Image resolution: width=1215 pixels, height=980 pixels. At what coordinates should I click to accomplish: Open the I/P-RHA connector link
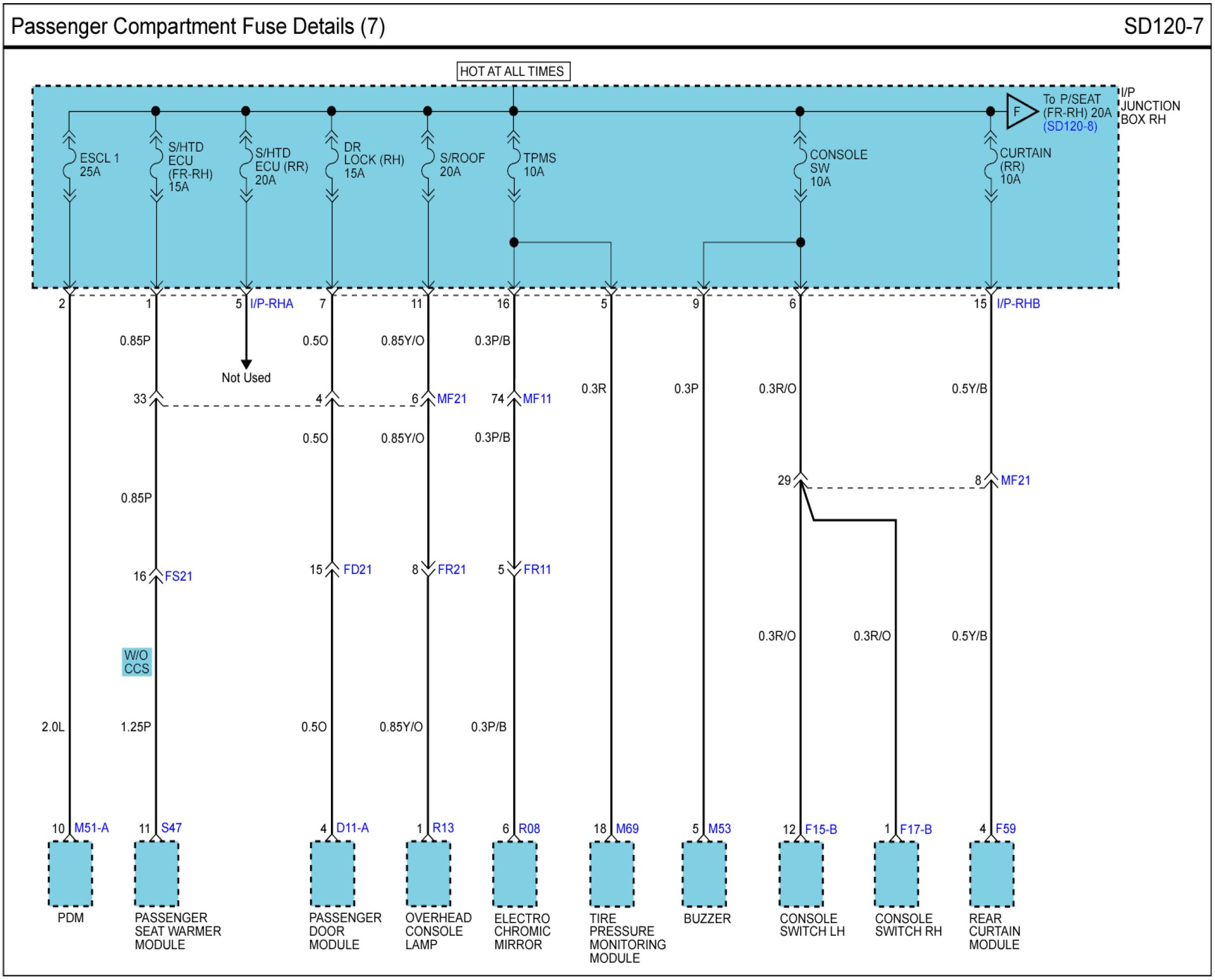[x=272, y=304]
